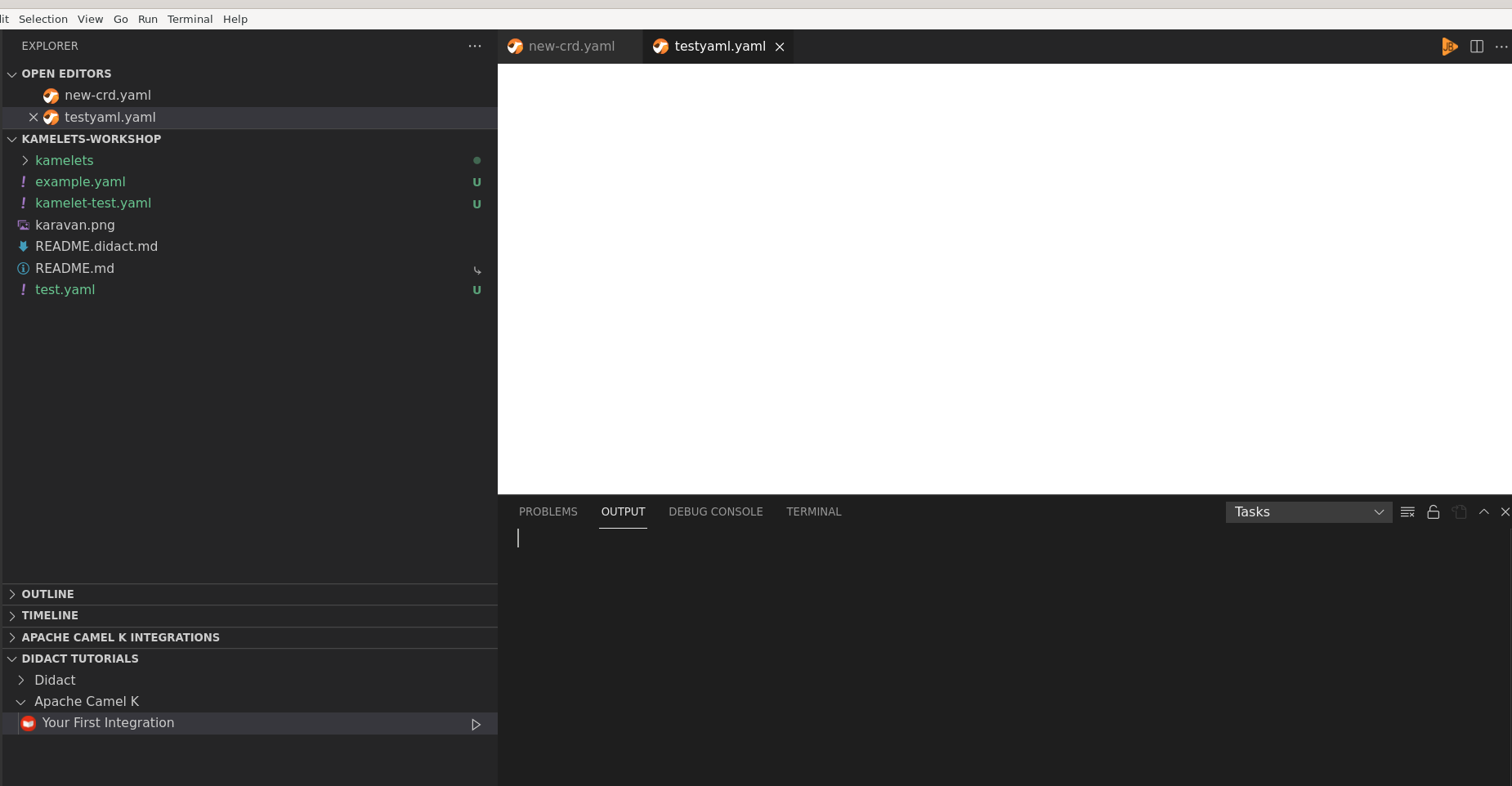Open the untracked example.yaml file

(80, 181)
